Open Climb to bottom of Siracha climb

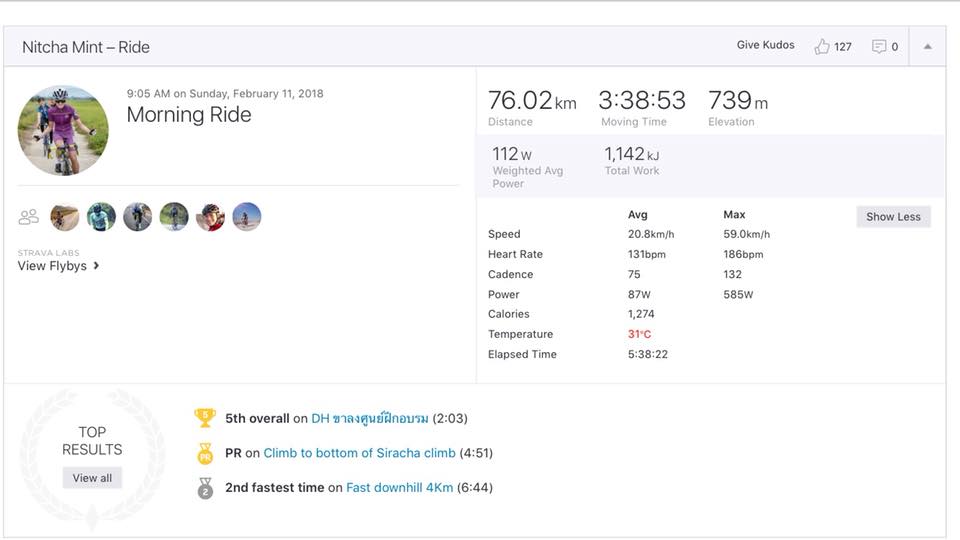pyautogui.click(x=359, y=453)
